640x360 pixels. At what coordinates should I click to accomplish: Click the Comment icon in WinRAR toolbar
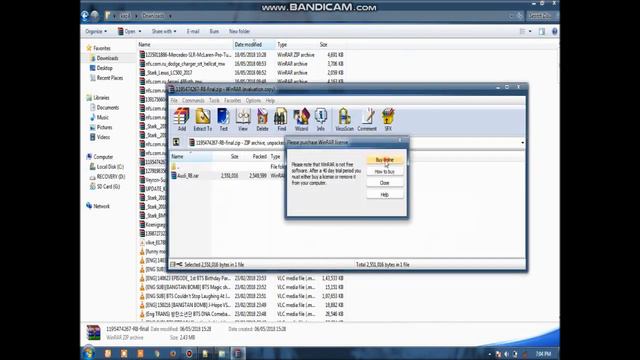(x=367, y=120)
